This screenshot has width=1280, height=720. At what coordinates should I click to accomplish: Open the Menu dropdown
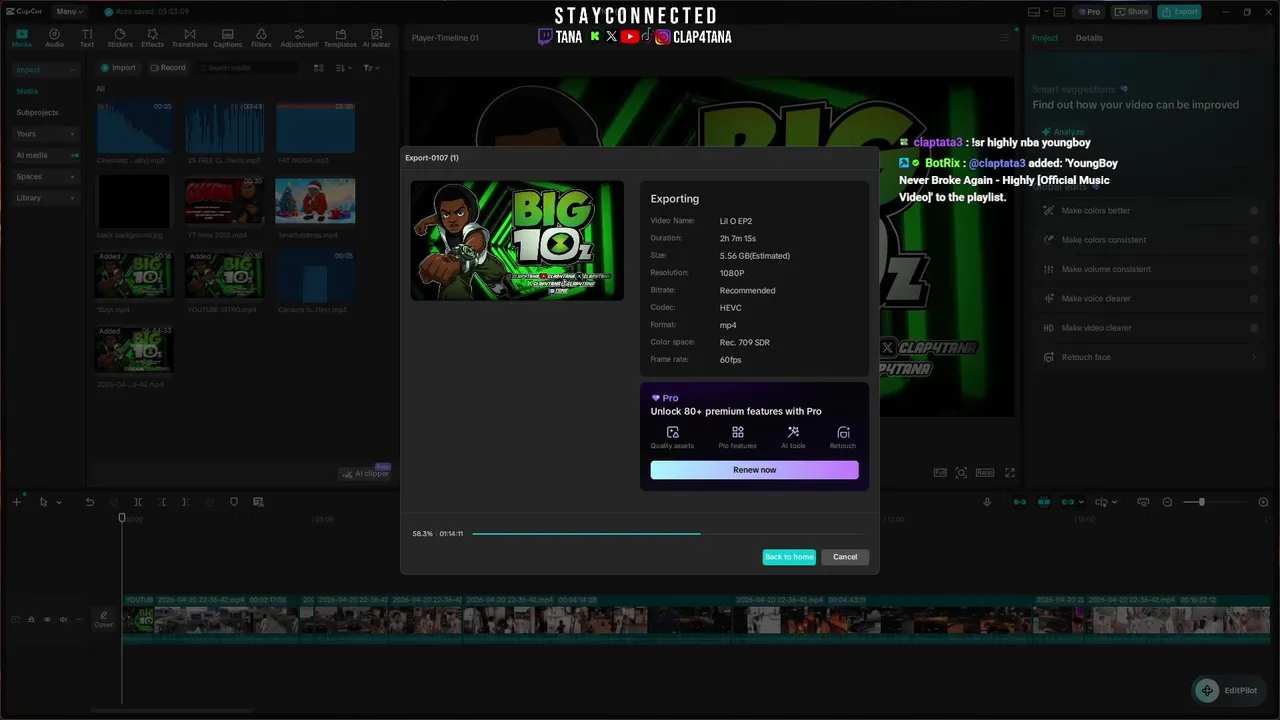pyautogui.click(x=69, y=12)
